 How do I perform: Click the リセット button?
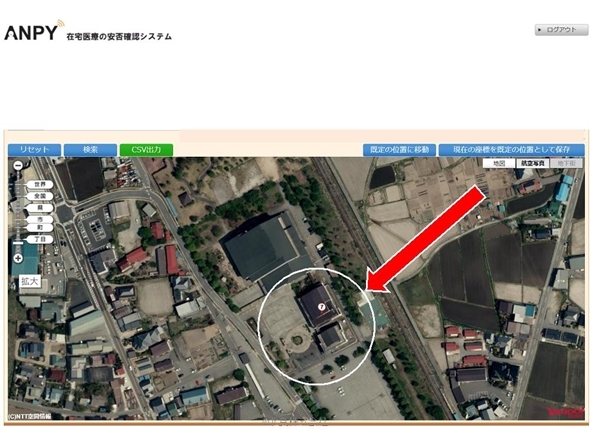point(34,150)
